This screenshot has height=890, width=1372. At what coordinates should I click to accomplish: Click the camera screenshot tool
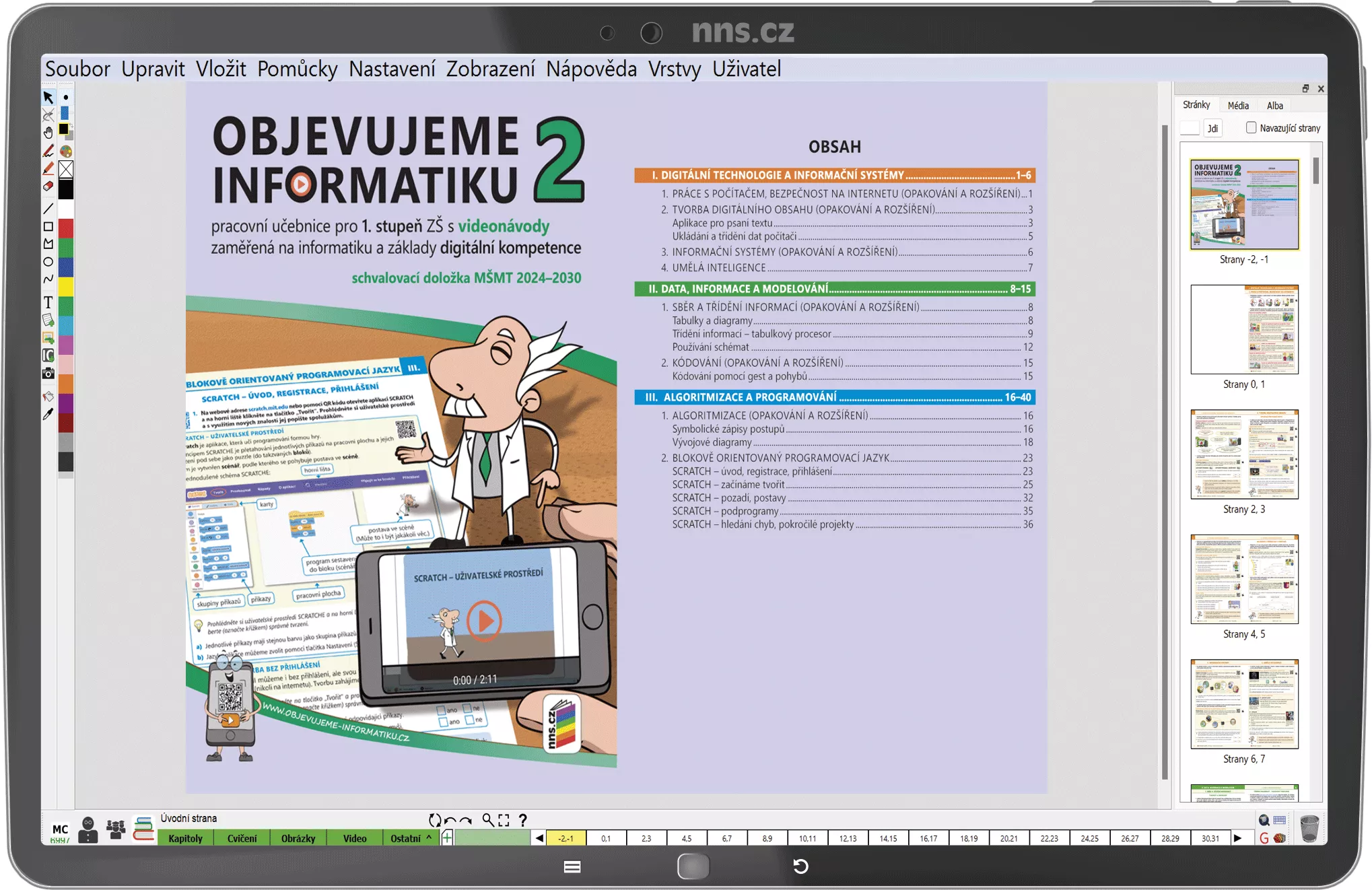pyautogui.click(x=48, y=374)
